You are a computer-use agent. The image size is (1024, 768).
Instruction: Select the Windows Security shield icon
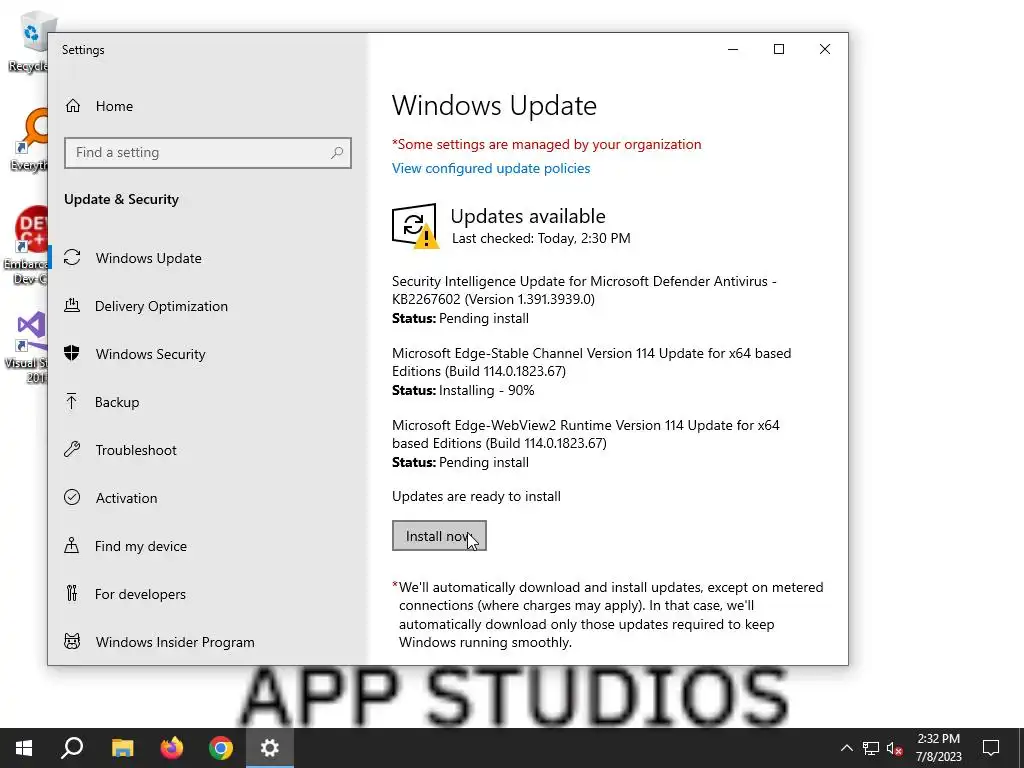72,353
